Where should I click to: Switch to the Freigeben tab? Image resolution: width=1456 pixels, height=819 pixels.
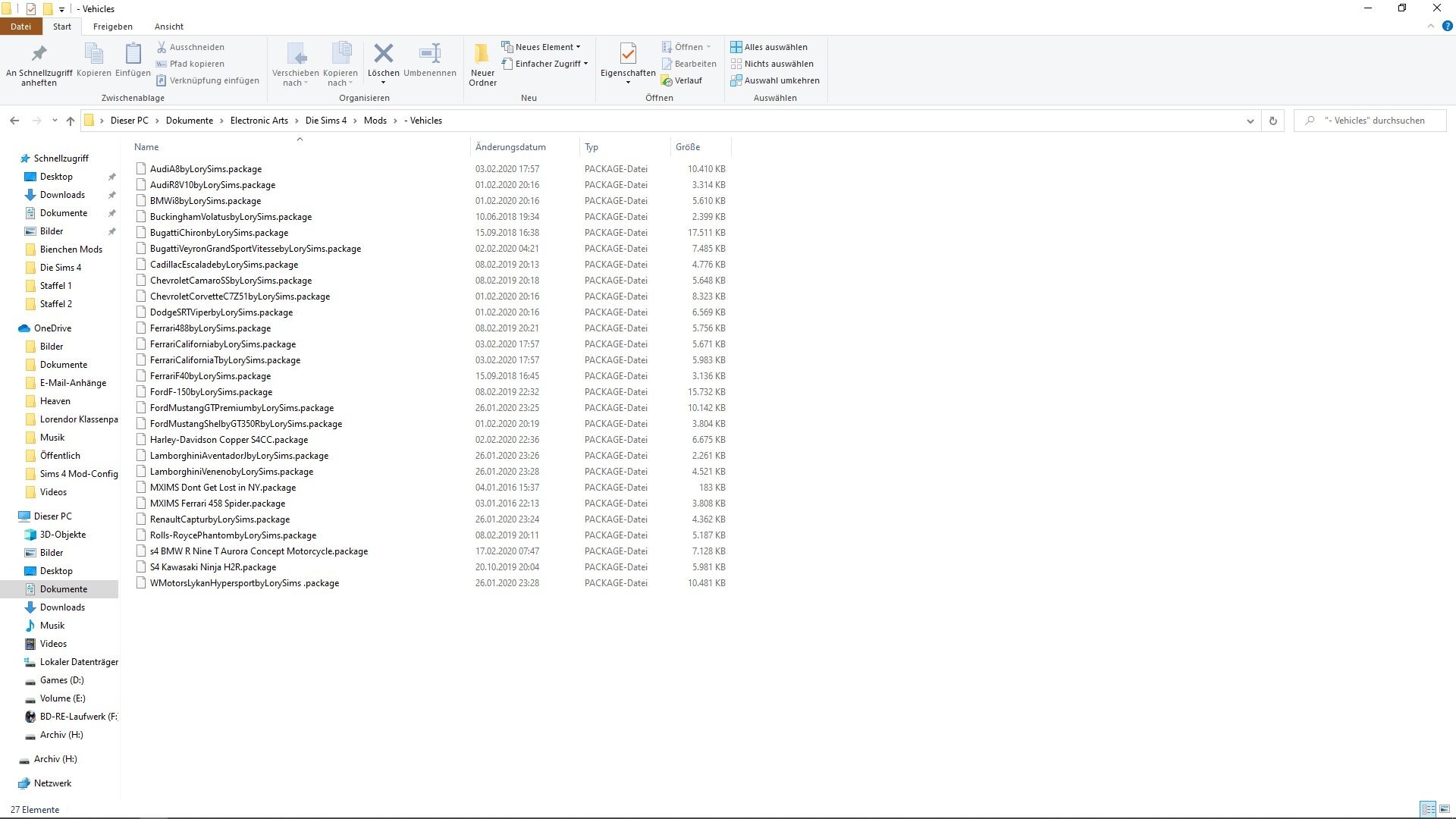pos(113,27)
